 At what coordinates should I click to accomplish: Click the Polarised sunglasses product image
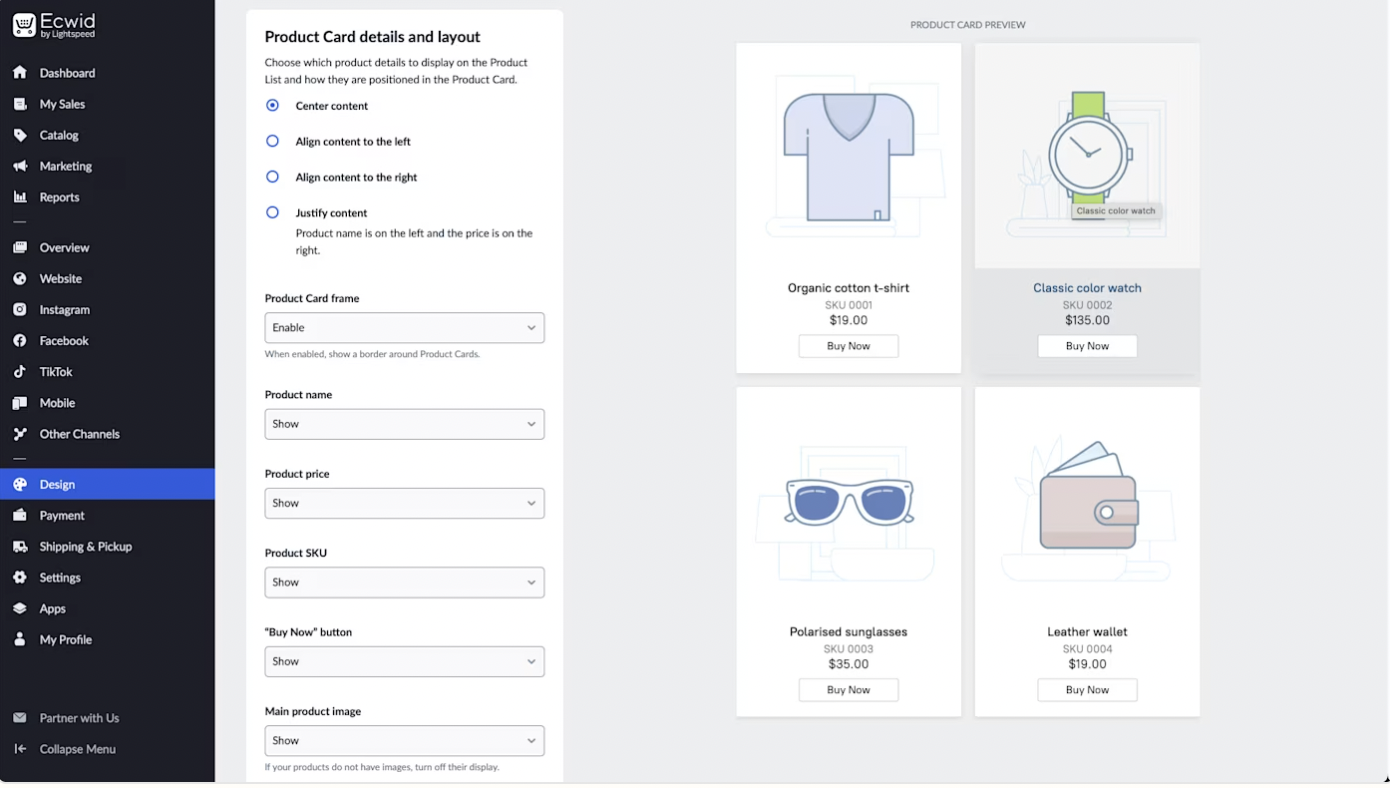coord(848,500)
